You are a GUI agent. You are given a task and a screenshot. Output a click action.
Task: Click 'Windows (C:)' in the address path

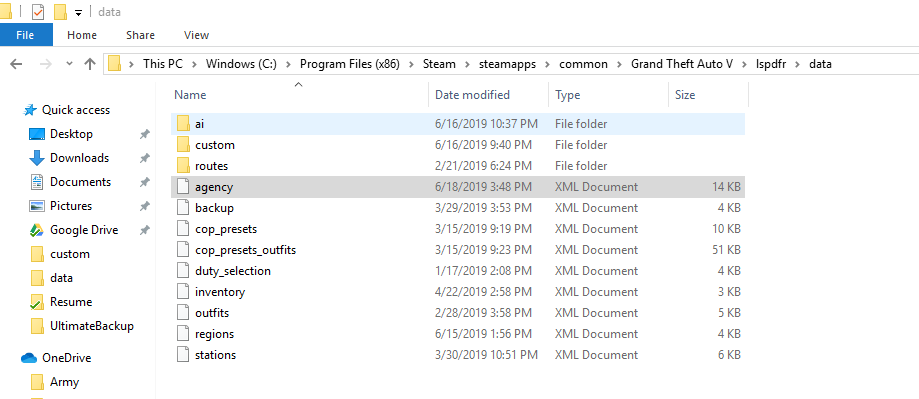(241, 64)
